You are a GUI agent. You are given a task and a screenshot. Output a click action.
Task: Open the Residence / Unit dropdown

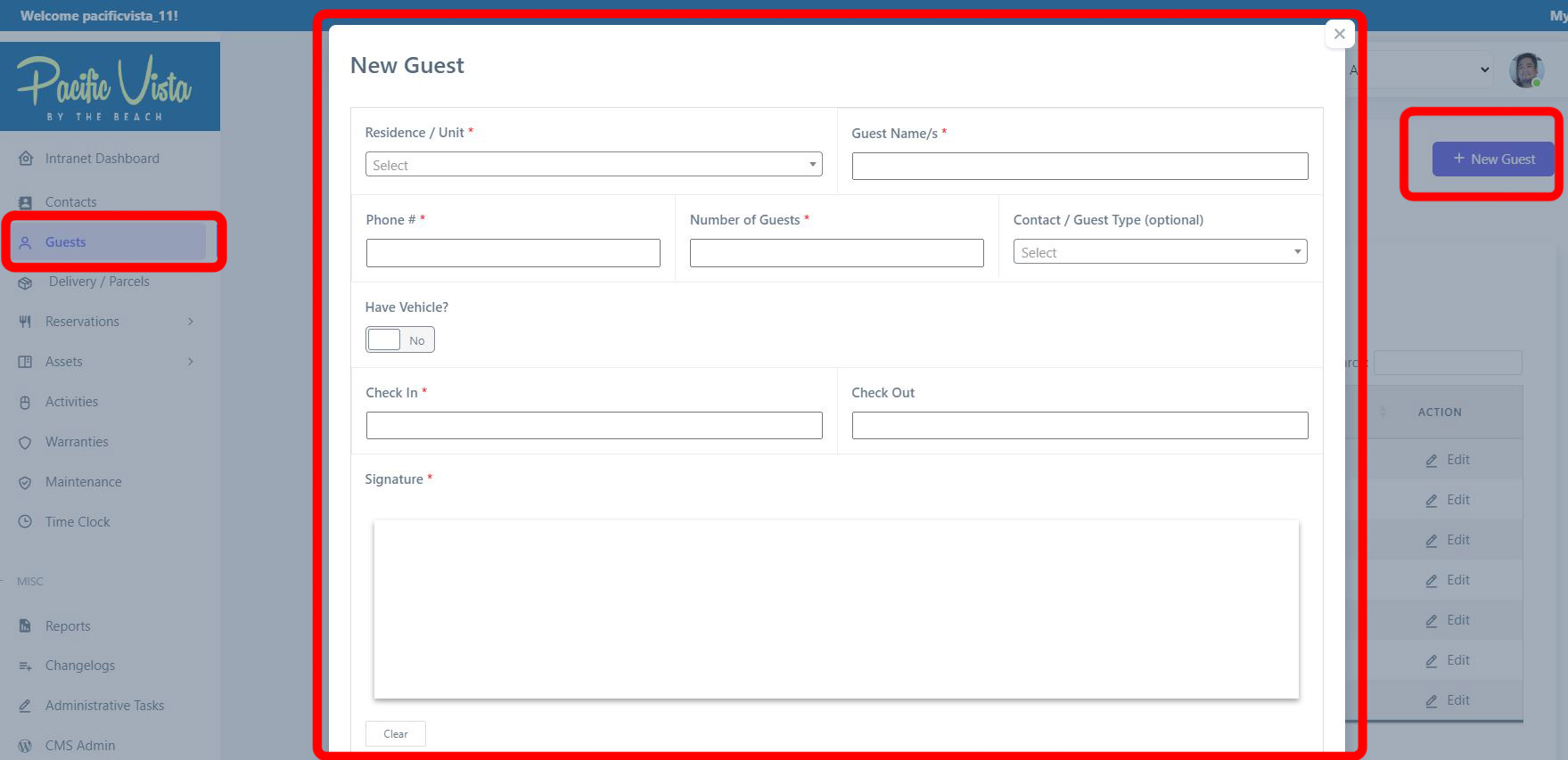pyautogui.click(x=593, y=165)
